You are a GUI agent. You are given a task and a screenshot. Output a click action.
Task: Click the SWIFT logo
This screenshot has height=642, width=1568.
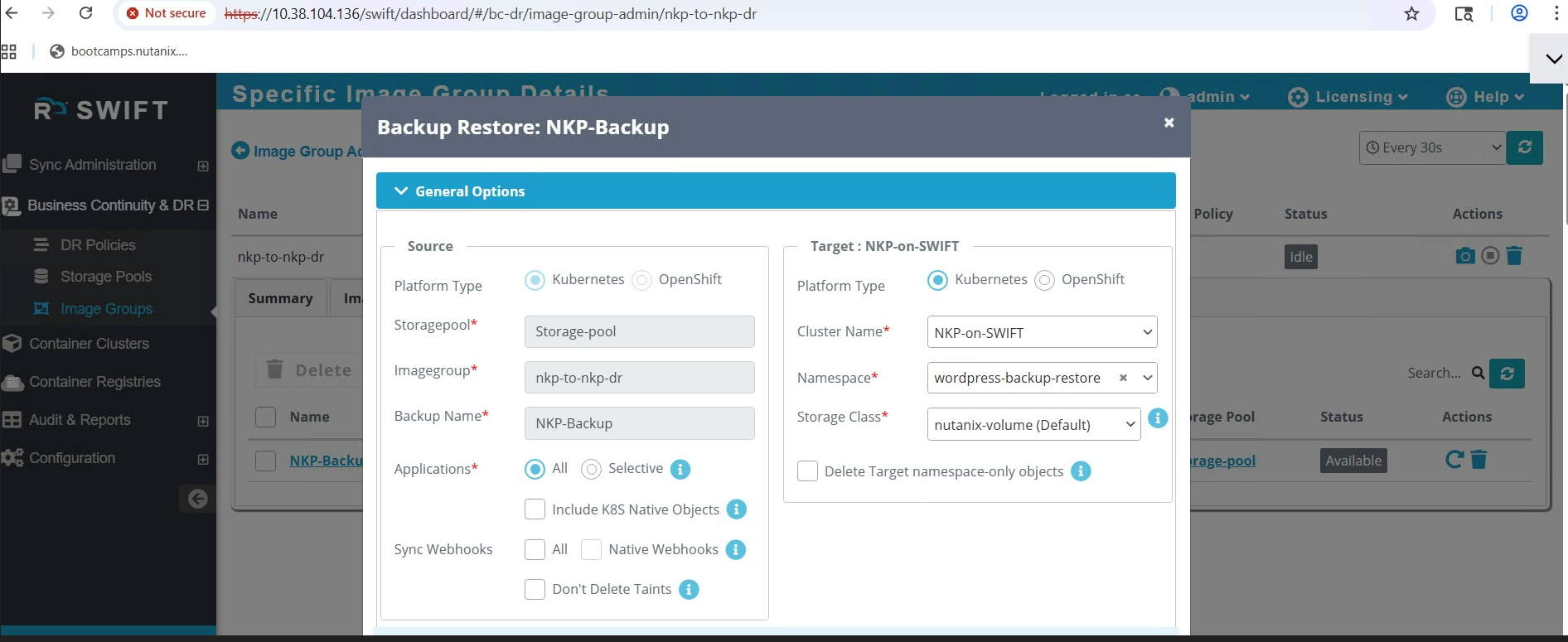(x=101, y=110)
